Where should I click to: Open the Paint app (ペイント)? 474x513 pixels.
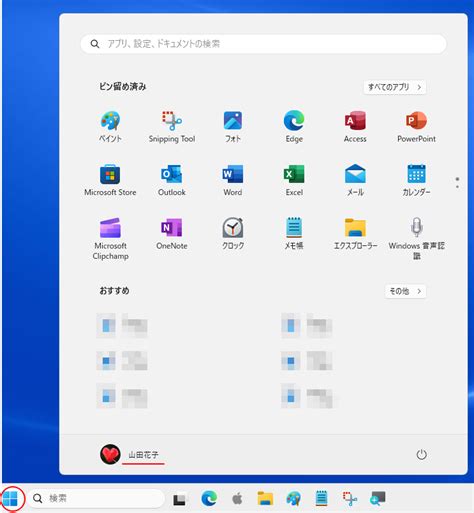110,127
